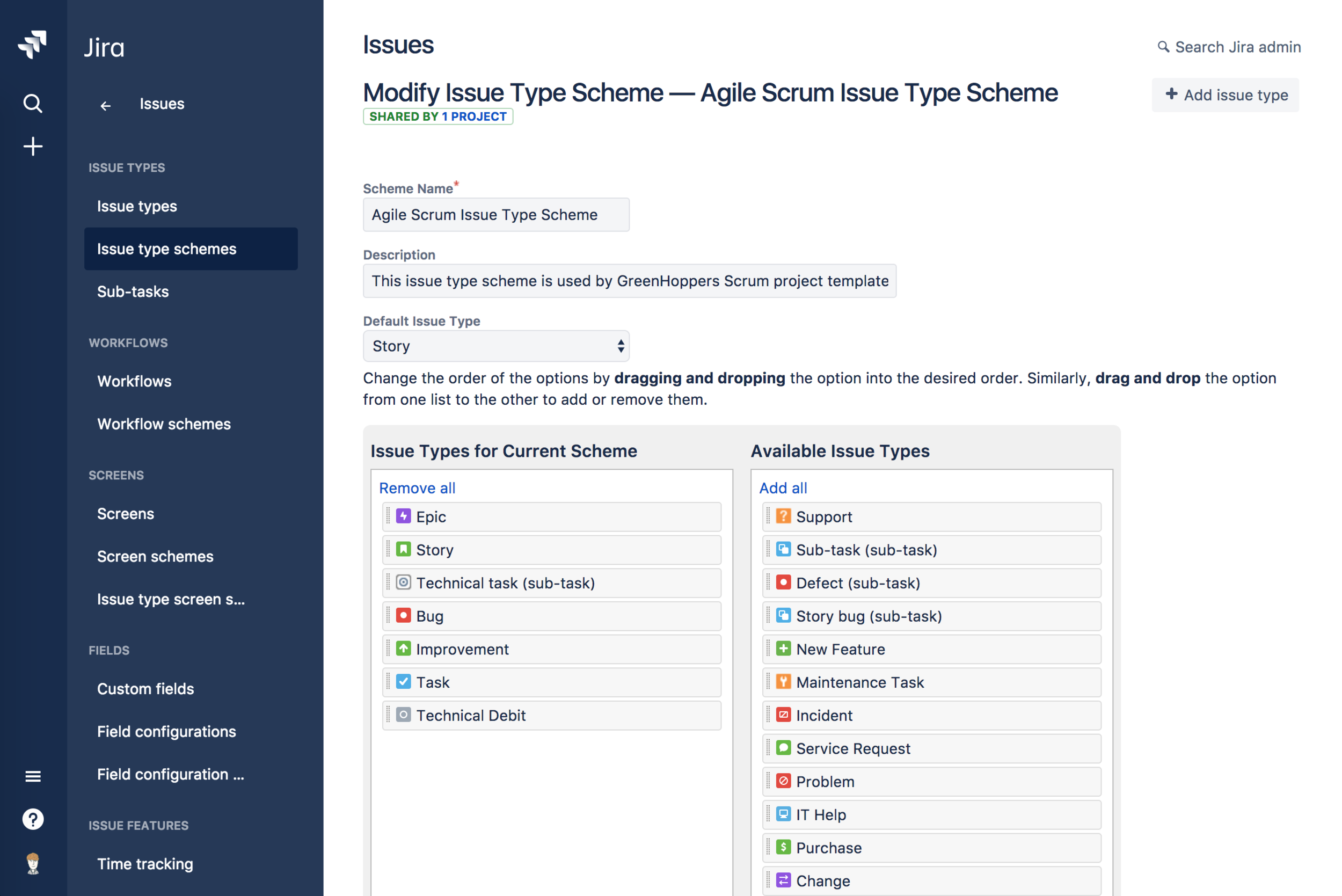Select the Technical Debit row

tap(552, 716)
